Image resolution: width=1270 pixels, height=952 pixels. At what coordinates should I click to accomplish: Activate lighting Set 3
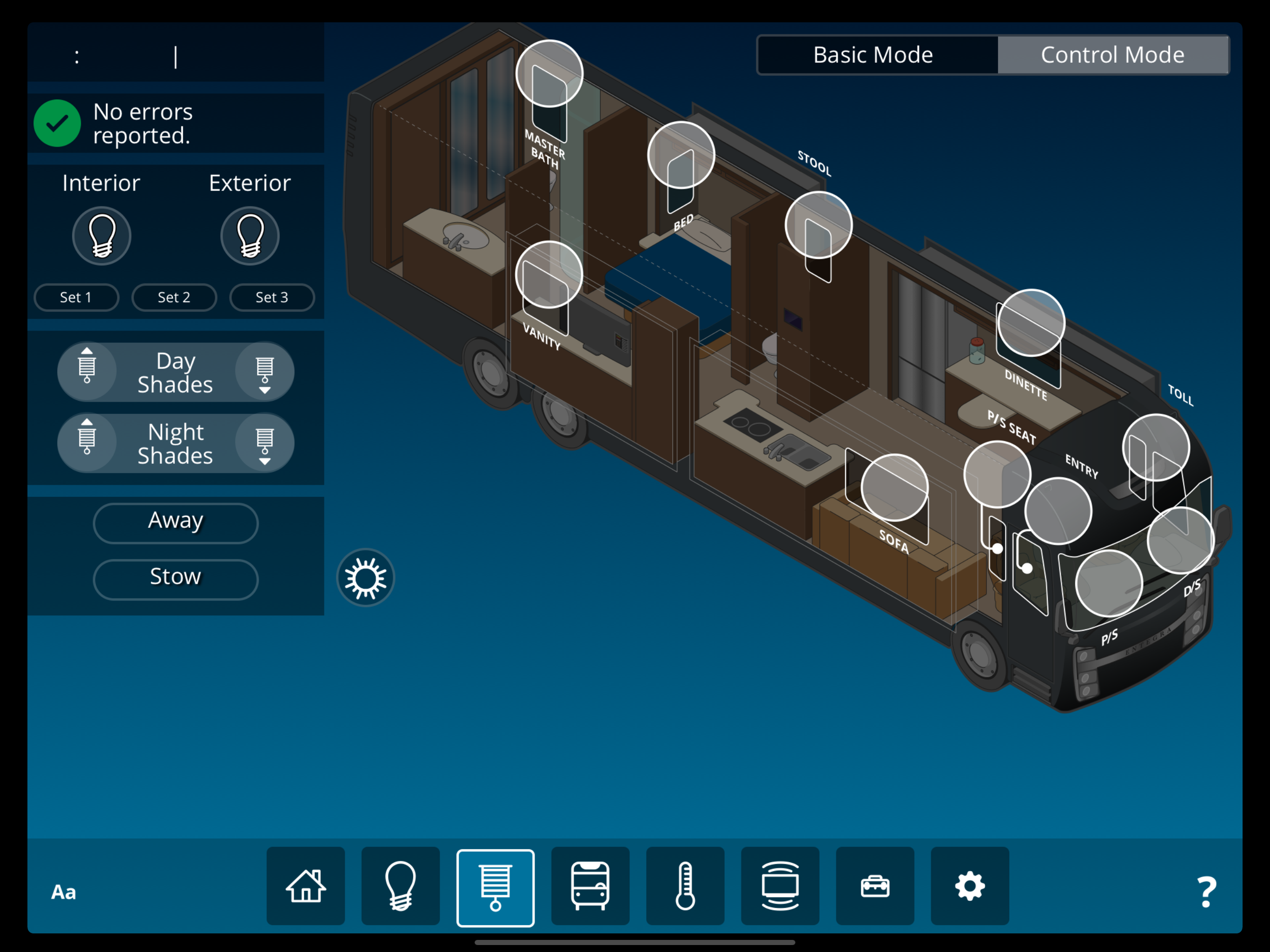point(272,297)
